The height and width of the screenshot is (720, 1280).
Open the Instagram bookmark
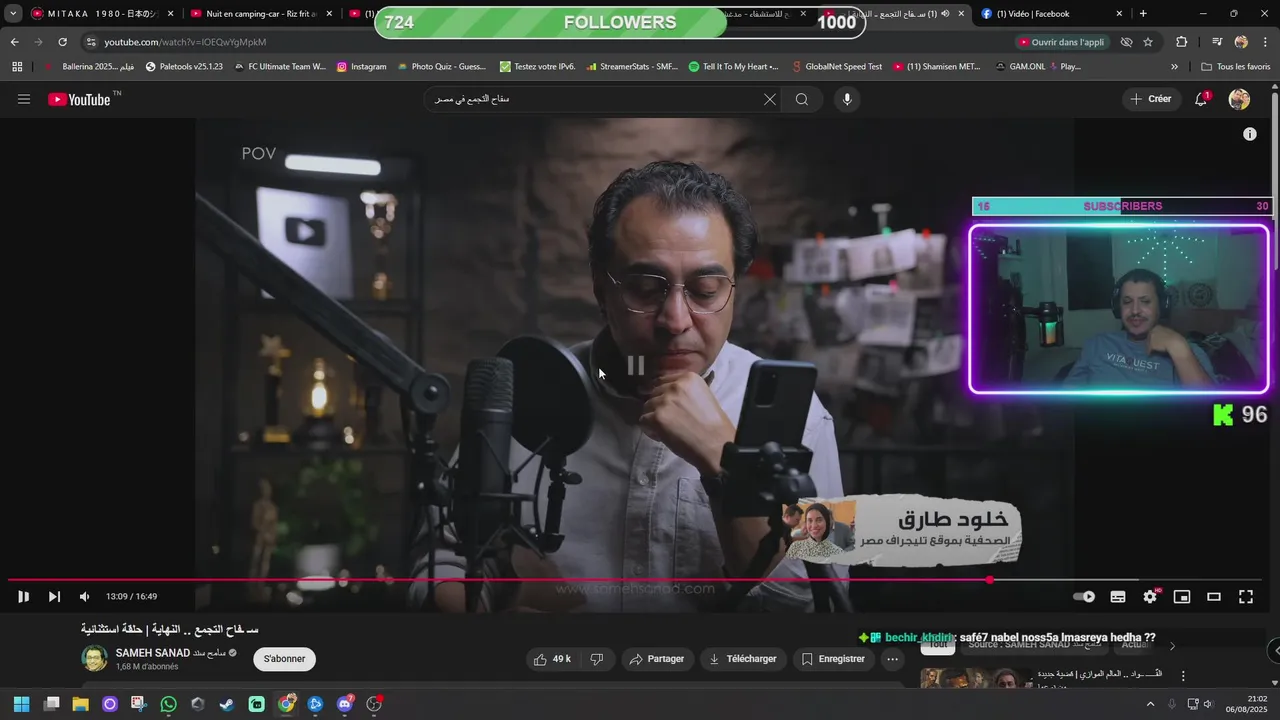click(x=361, y=67)
